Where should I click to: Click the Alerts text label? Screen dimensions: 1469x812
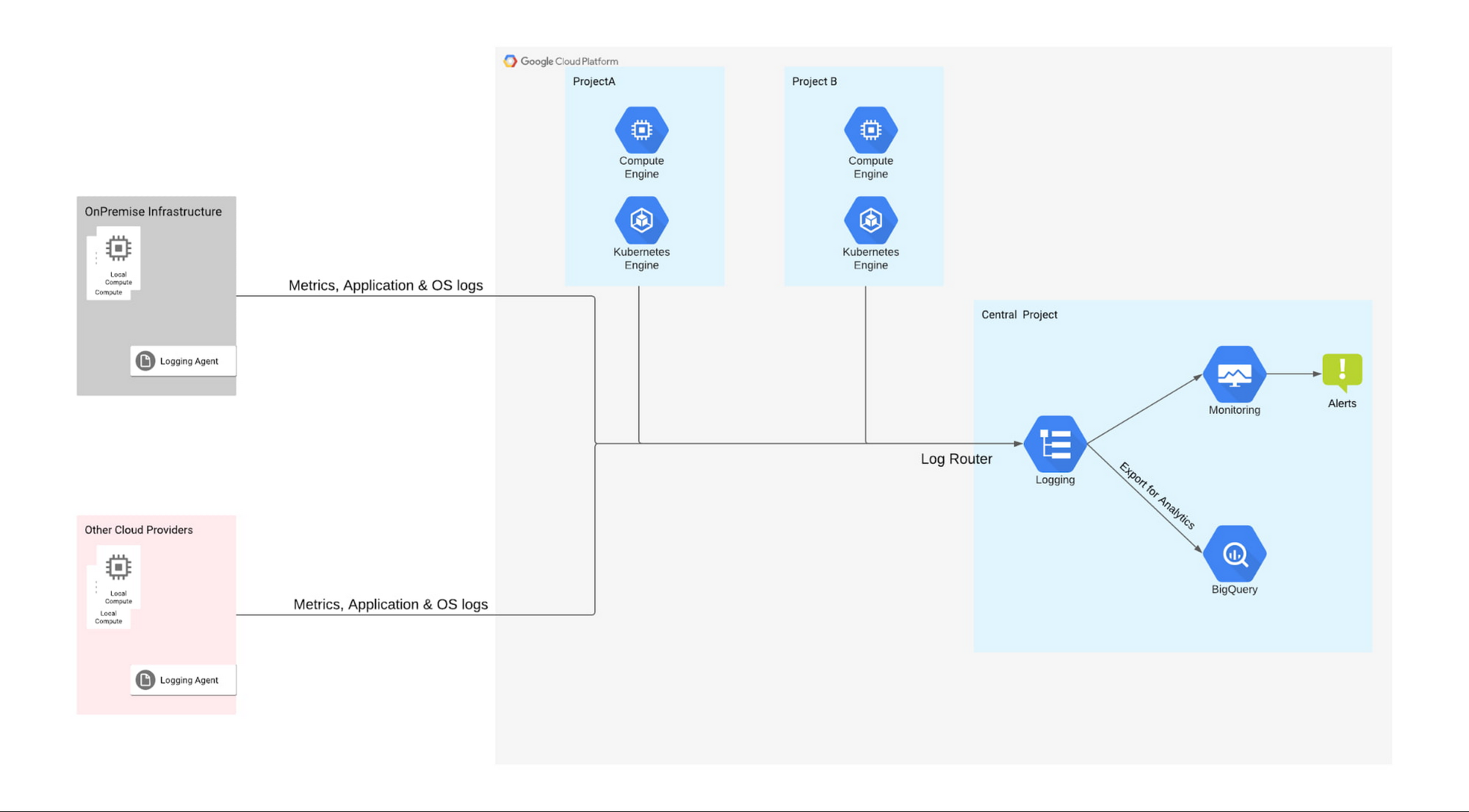pyautogui.click(x=1342, y=403)
